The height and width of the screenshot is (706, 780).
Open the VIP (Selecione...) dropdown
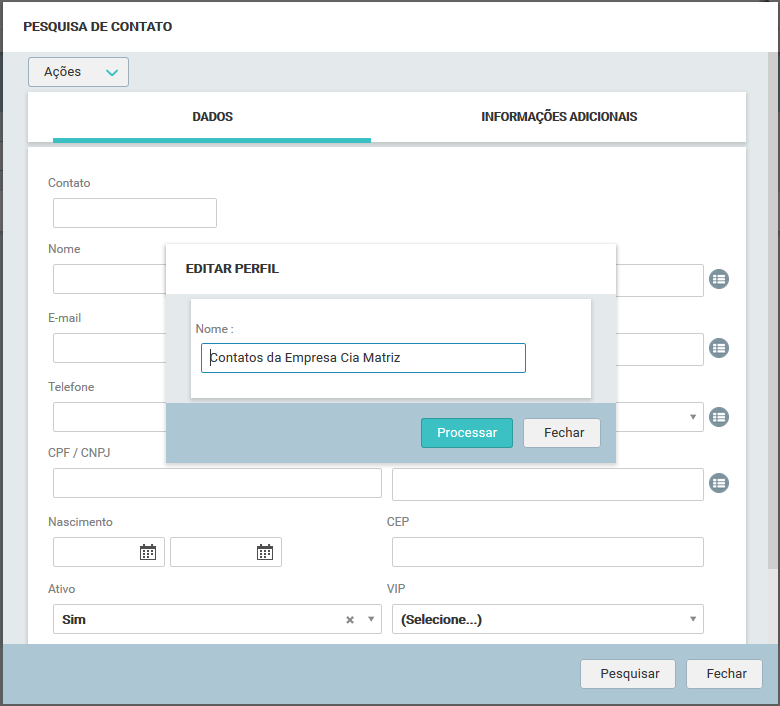pyautogui.click(x=548, y=619)
